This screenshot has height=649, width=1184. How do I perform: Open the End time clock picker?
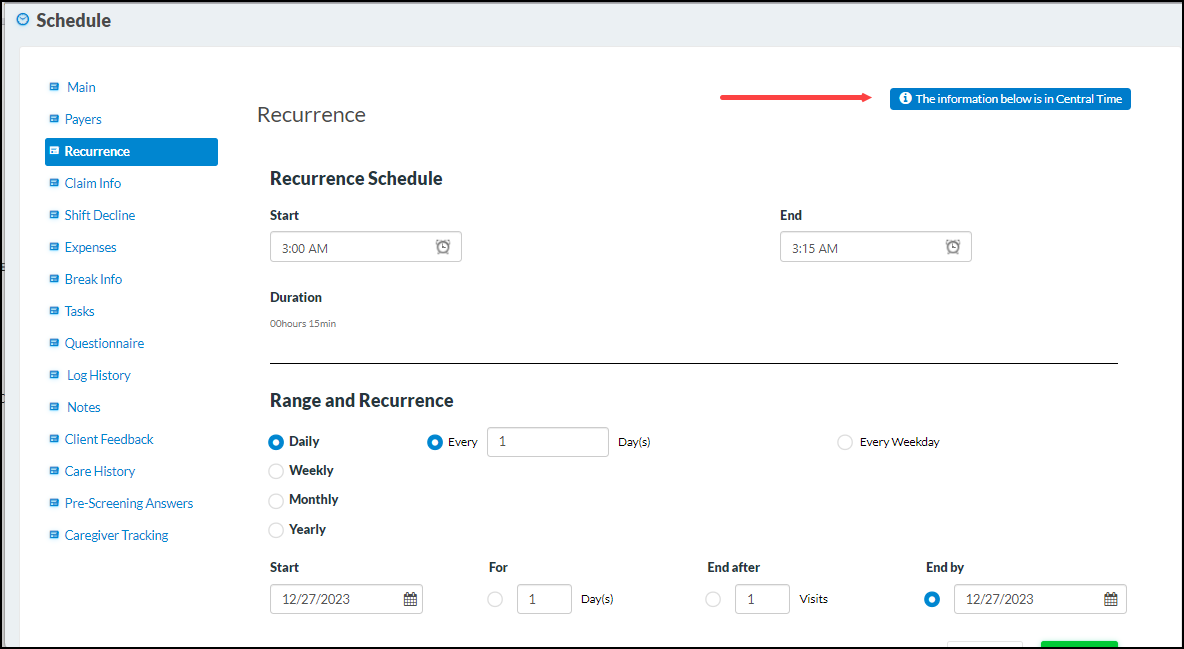(x=953, y=246)
